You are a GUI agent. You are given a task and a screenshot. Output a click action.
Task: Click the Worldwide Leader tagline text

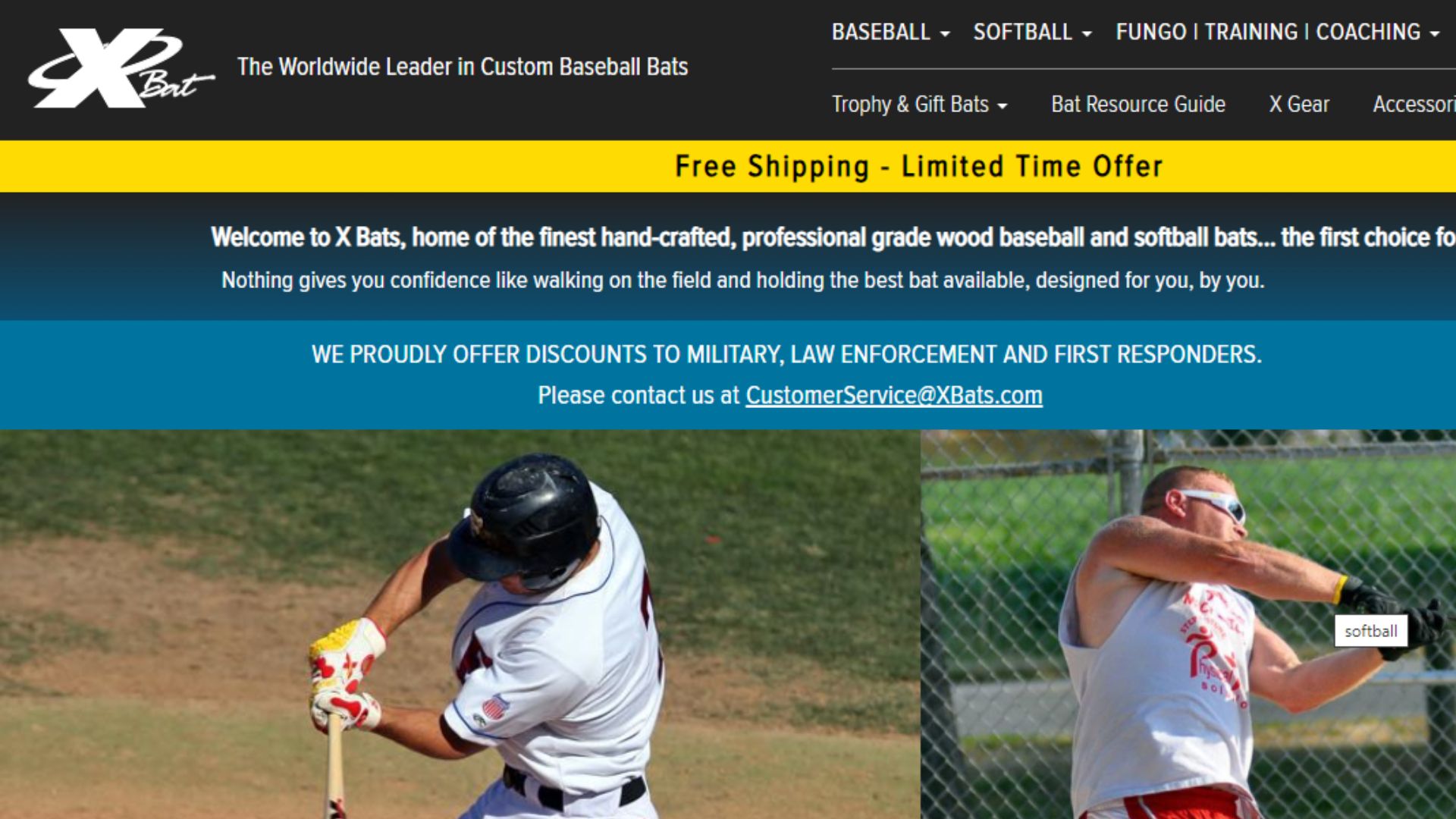463,67
